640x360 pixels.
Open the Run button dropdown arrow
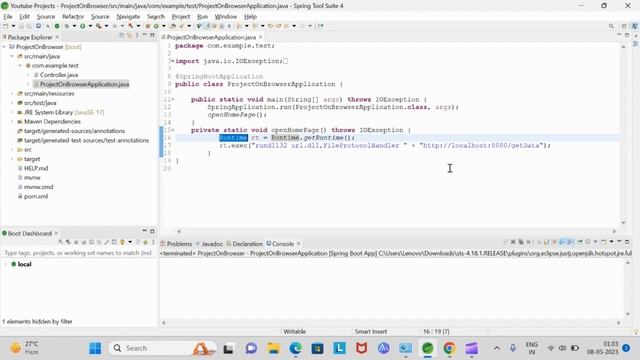pyautogui.click(x=90, y=26)
